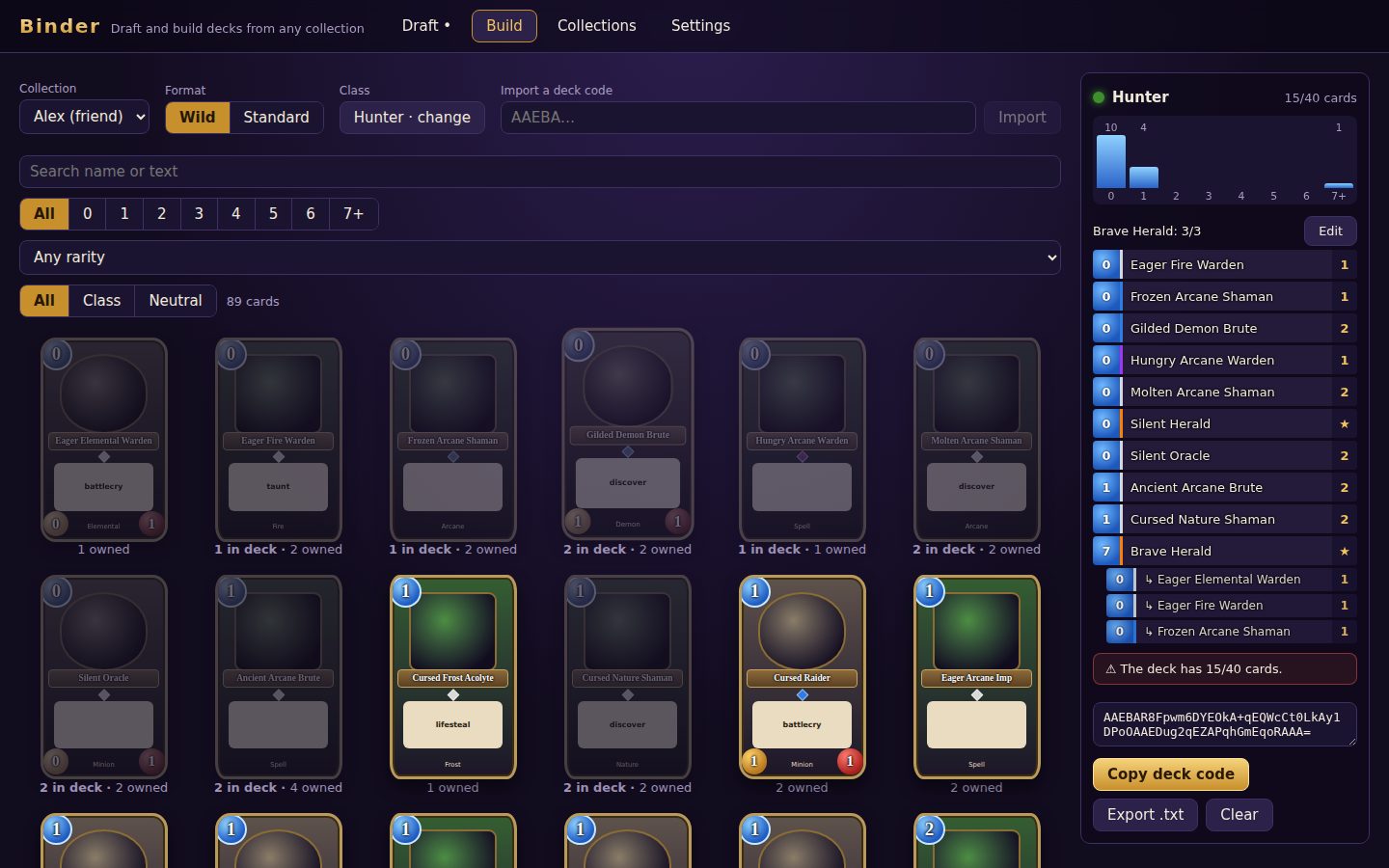Filter cards by mana cost 3
Image resolution: width=1389 pixels, height=868 pixels.
tap(199, 214)
